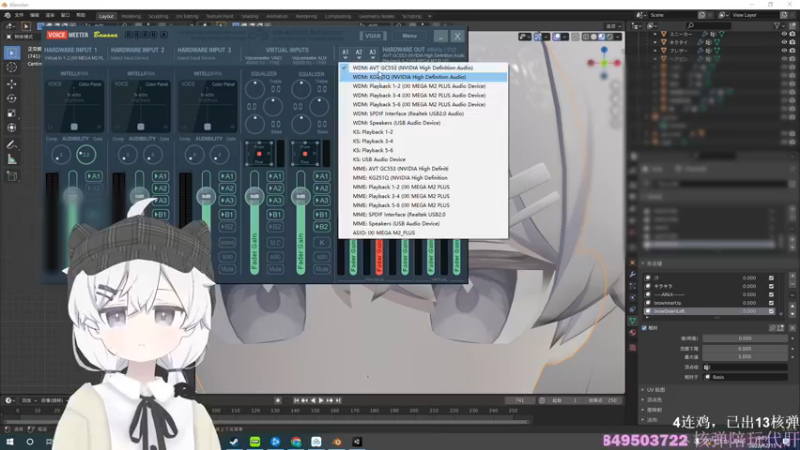Open the outliner filter dropdown
800x450 pixels.
click(779, 25)
